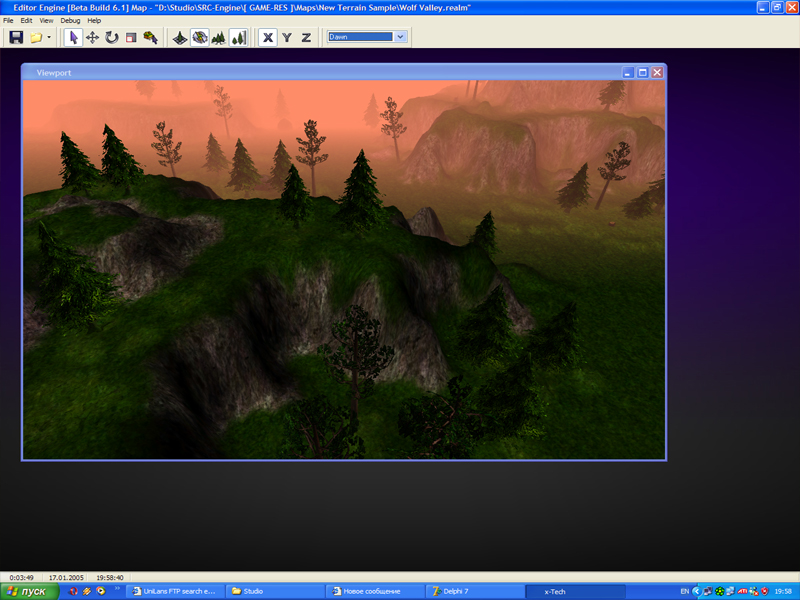Open the Debug menu
This screenshot has width=800, height=600.
tap(70, 20)
